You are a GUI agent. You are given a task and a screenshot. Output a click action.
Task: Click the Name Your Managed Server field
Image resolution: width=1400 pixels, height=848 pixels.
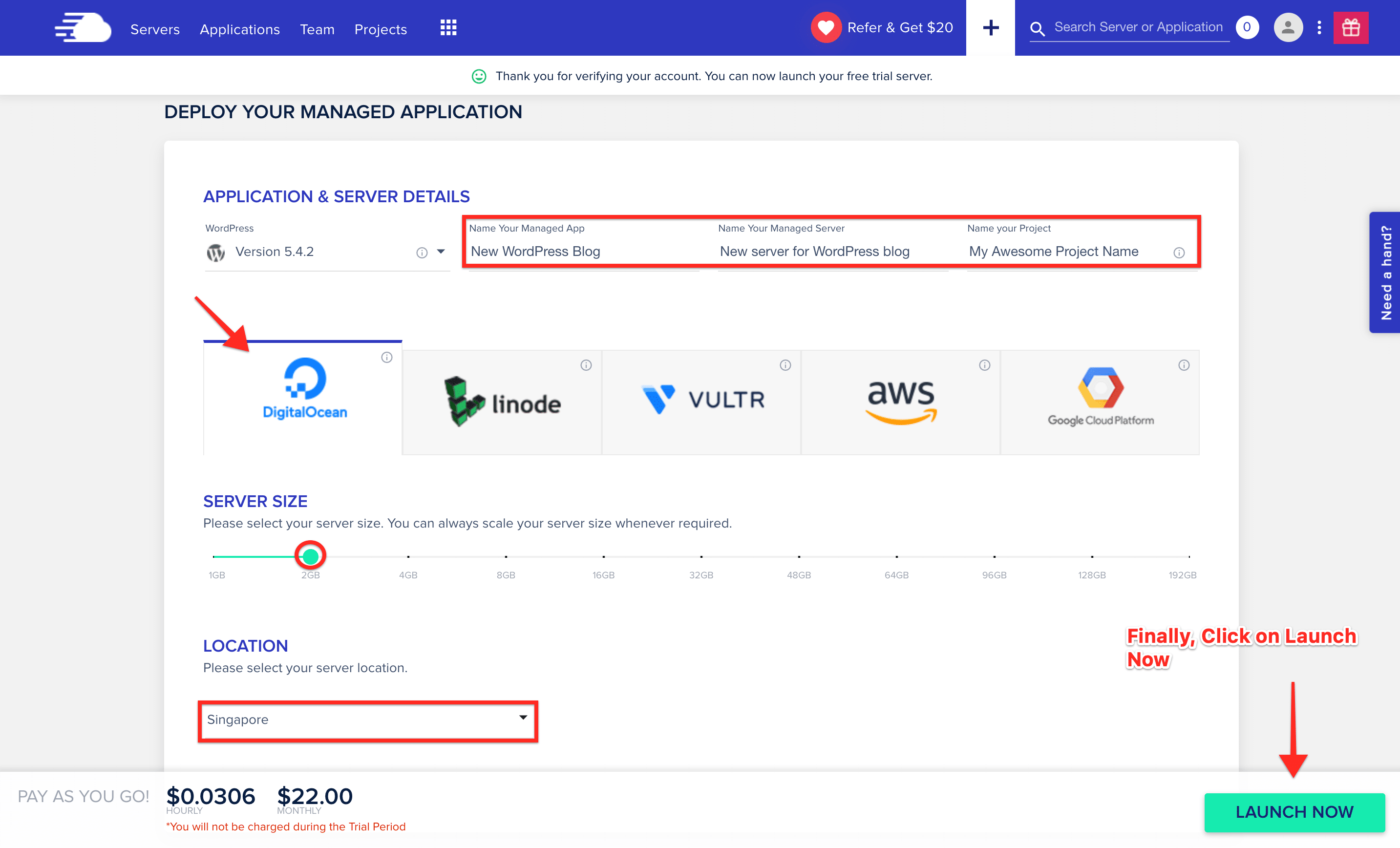[833, 251]
